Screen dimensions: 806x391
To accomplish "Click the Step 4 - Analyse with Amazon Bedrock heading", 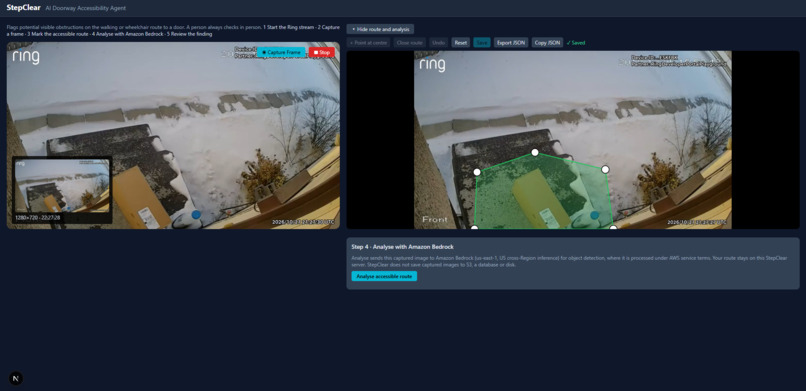I will point(402,247).
